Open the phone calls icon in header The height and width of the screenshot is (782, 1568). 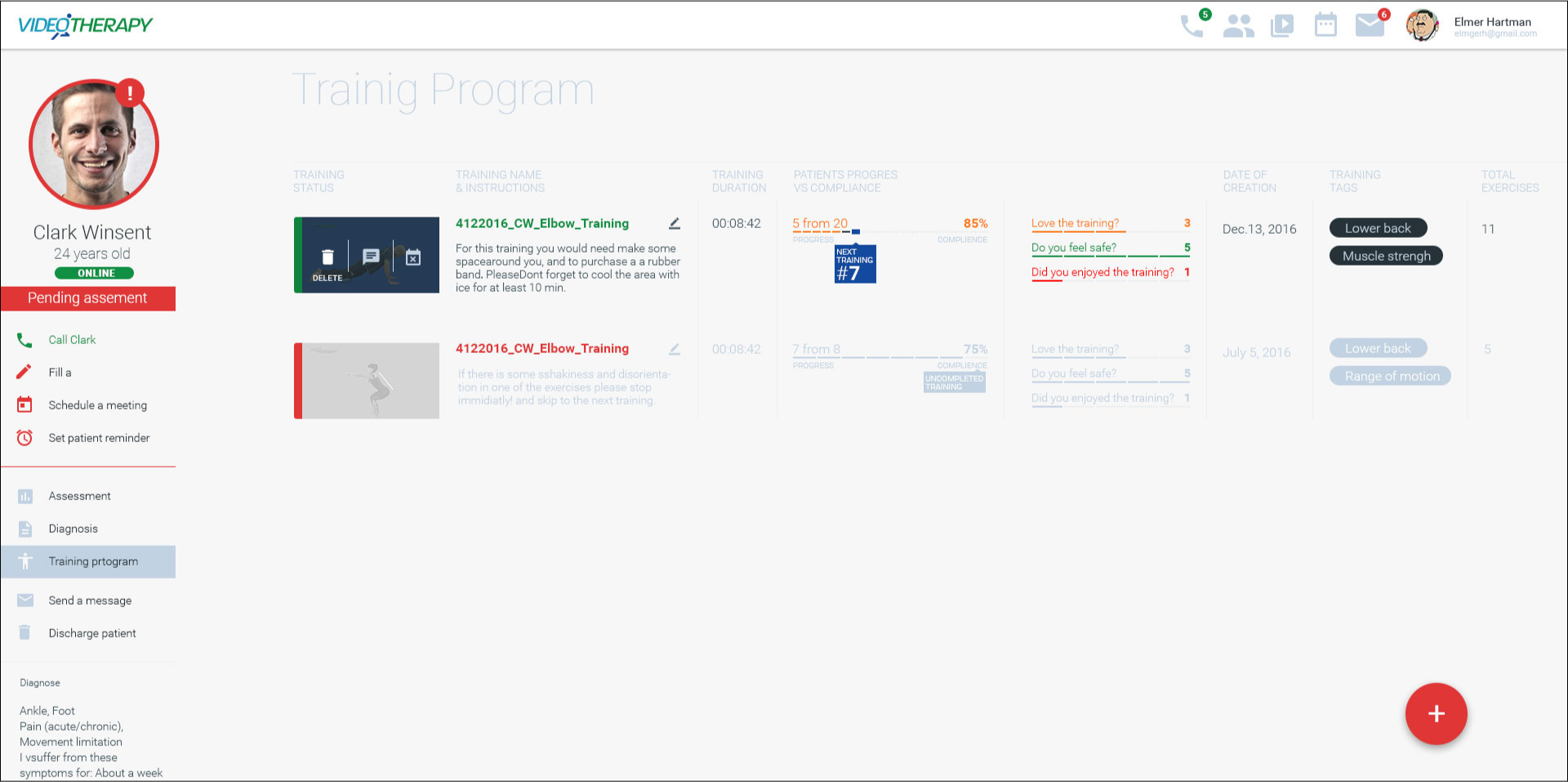tap(1192, 26)
